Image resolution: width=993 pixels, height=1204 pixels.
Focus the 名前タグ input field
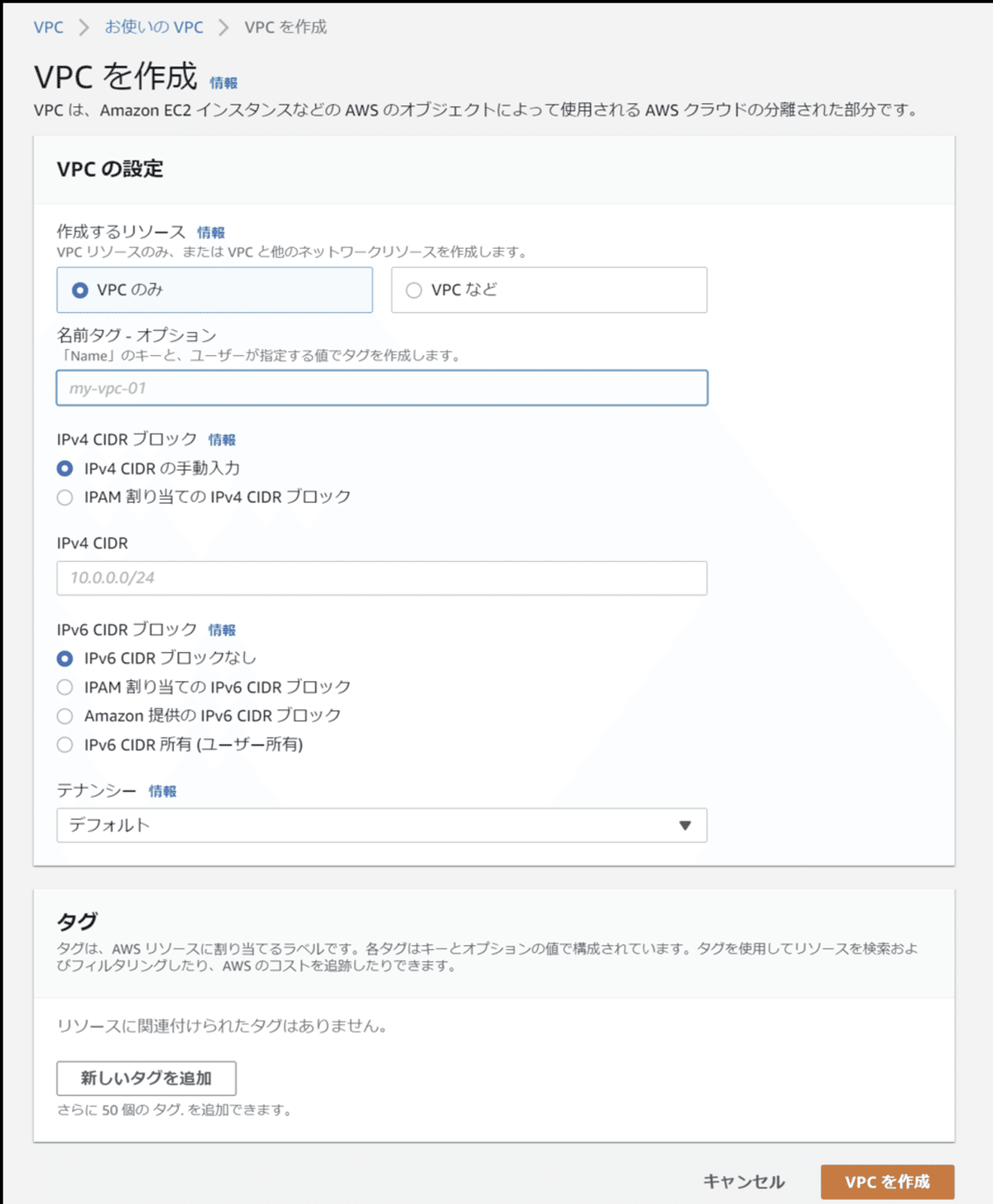381,388
